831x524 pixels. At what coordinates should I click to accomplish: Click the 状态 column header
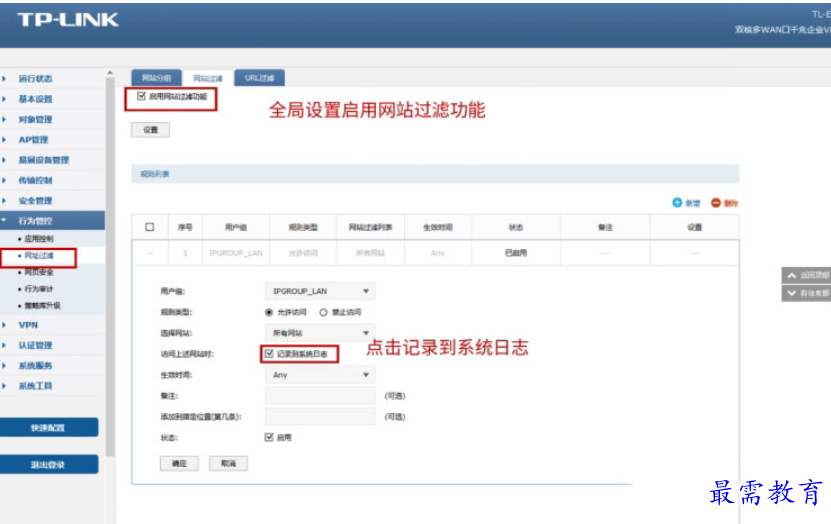click(x=516, y=227)
